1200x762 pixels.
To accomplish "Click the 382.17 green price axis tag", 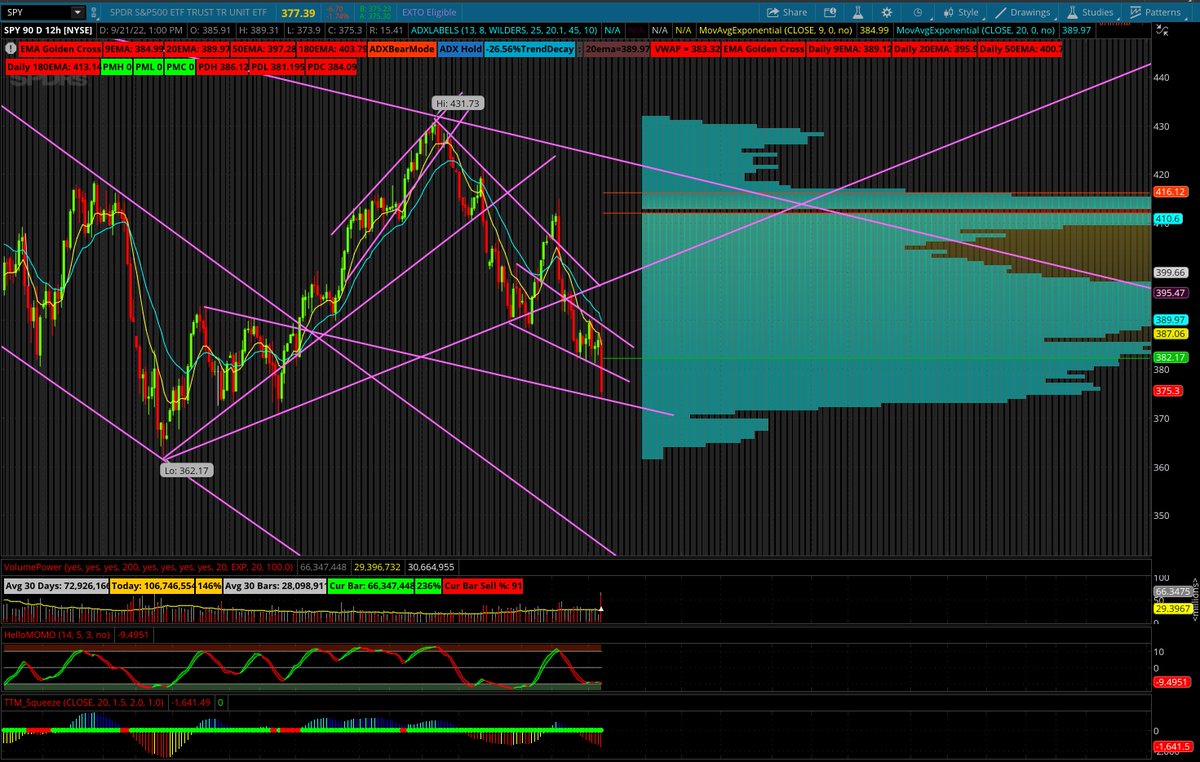I will click(x=1169, y=357).
